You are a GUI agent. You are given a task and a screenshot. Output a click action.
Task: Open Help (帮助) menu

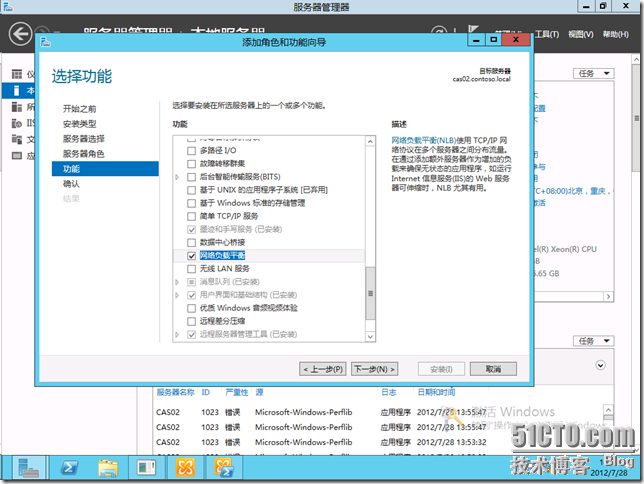pos(616,35)
